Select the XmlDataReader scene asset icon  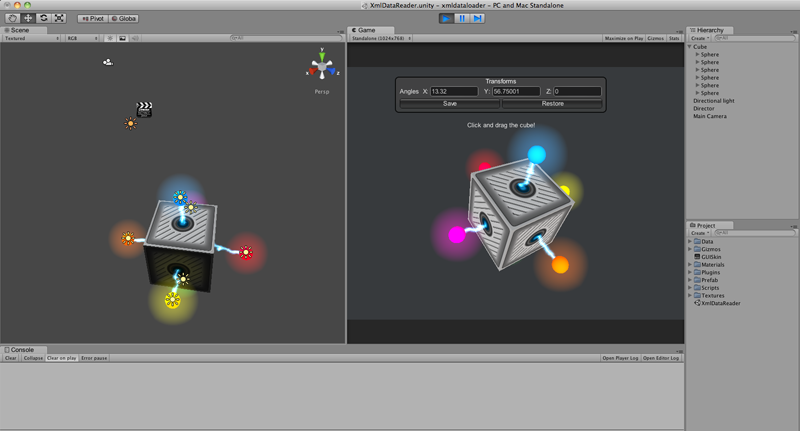[697, 303]
